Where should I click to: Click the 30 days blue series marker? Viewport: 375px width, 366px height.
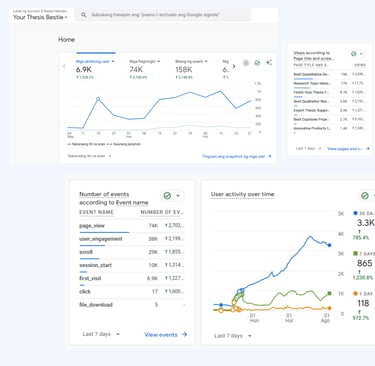tap(355, 213)
